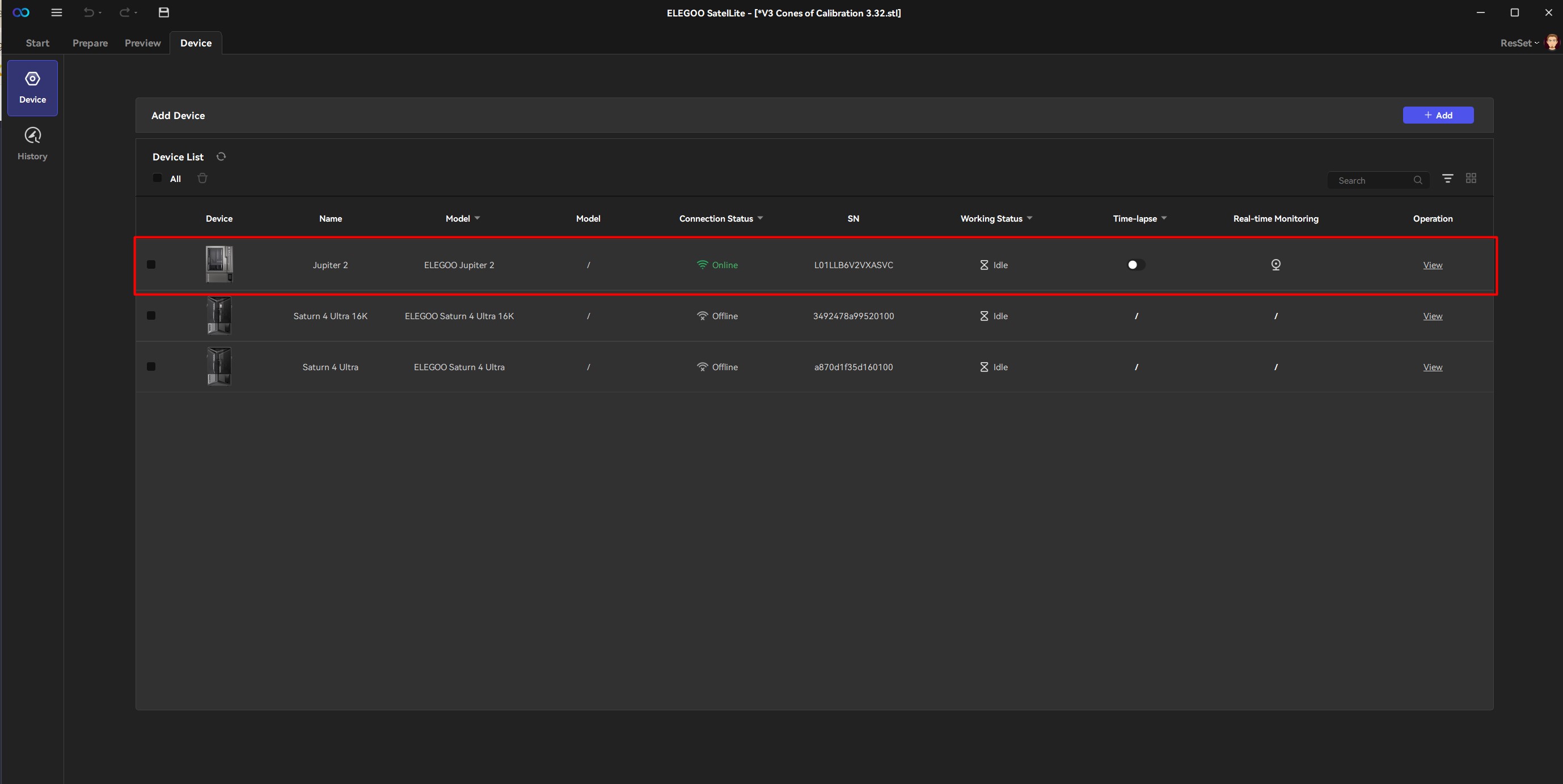This screenshot has height=784, width=1563.
Task: Click Jupiter 2 green Wi-Fi icon
Action: [702, 265]
